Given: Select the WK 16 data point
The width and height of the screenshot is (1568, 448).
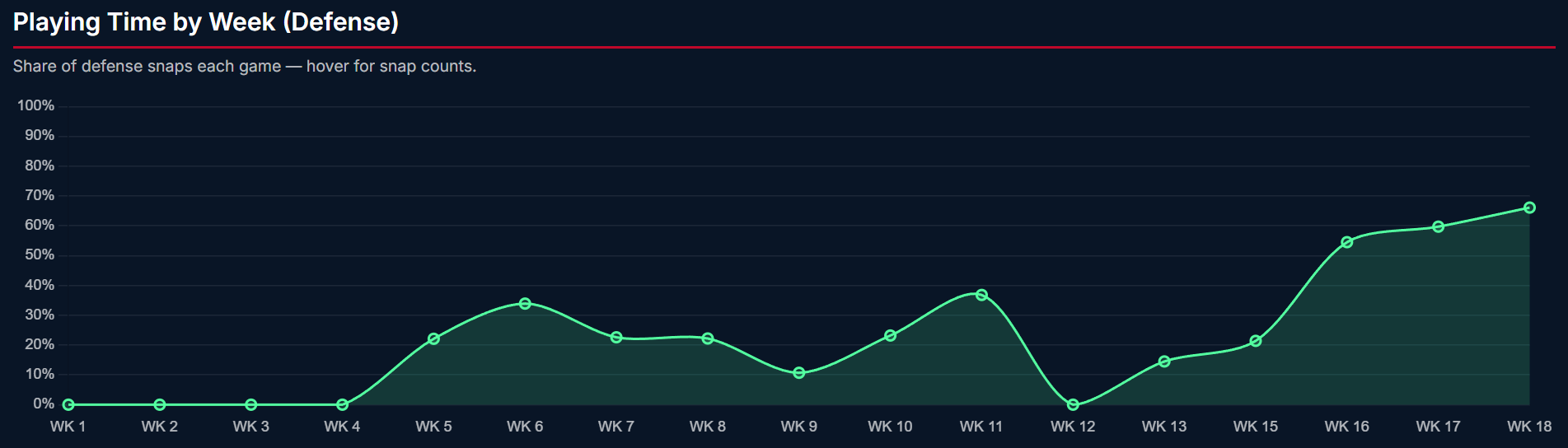Looking at the screenshot, I should [1347, 242].
